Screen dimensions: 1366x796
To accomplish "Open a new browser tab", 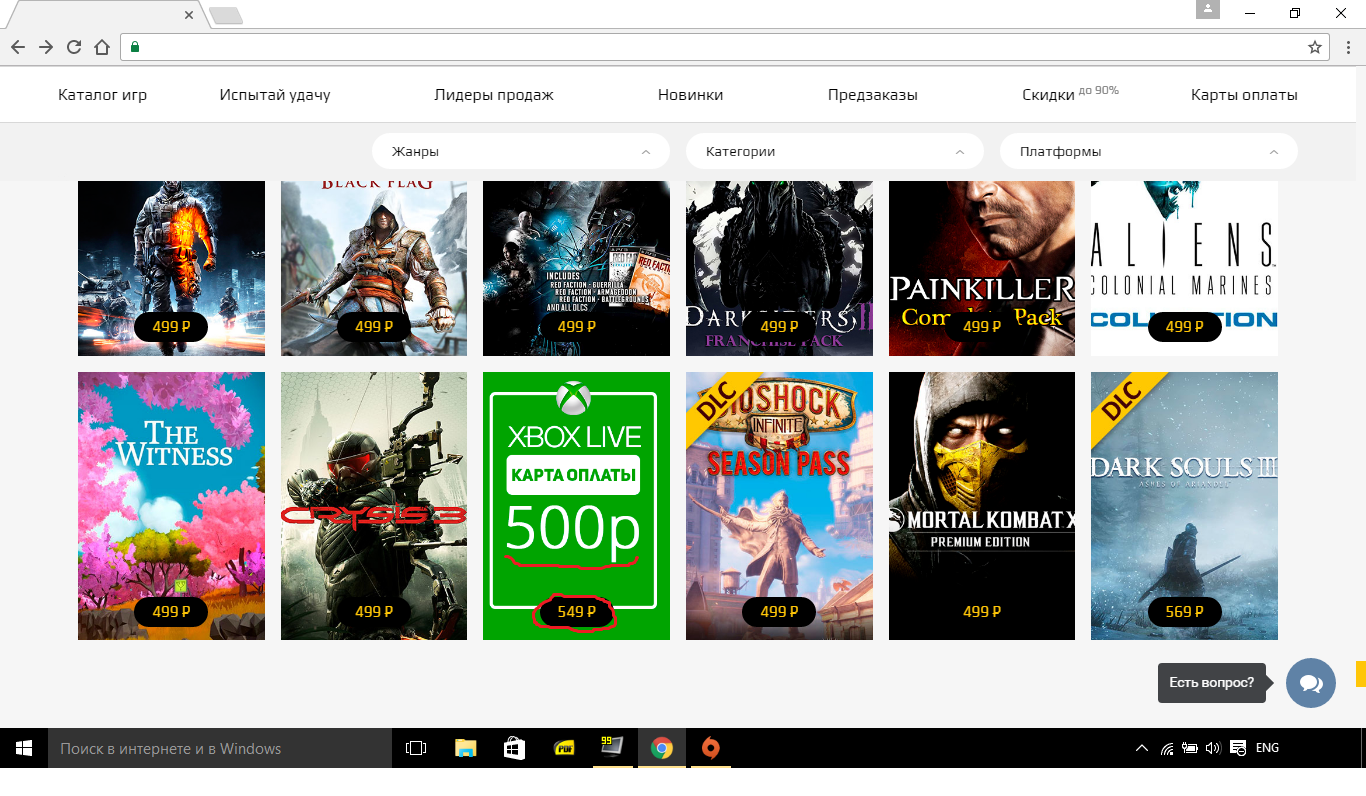I will (227, 15).
